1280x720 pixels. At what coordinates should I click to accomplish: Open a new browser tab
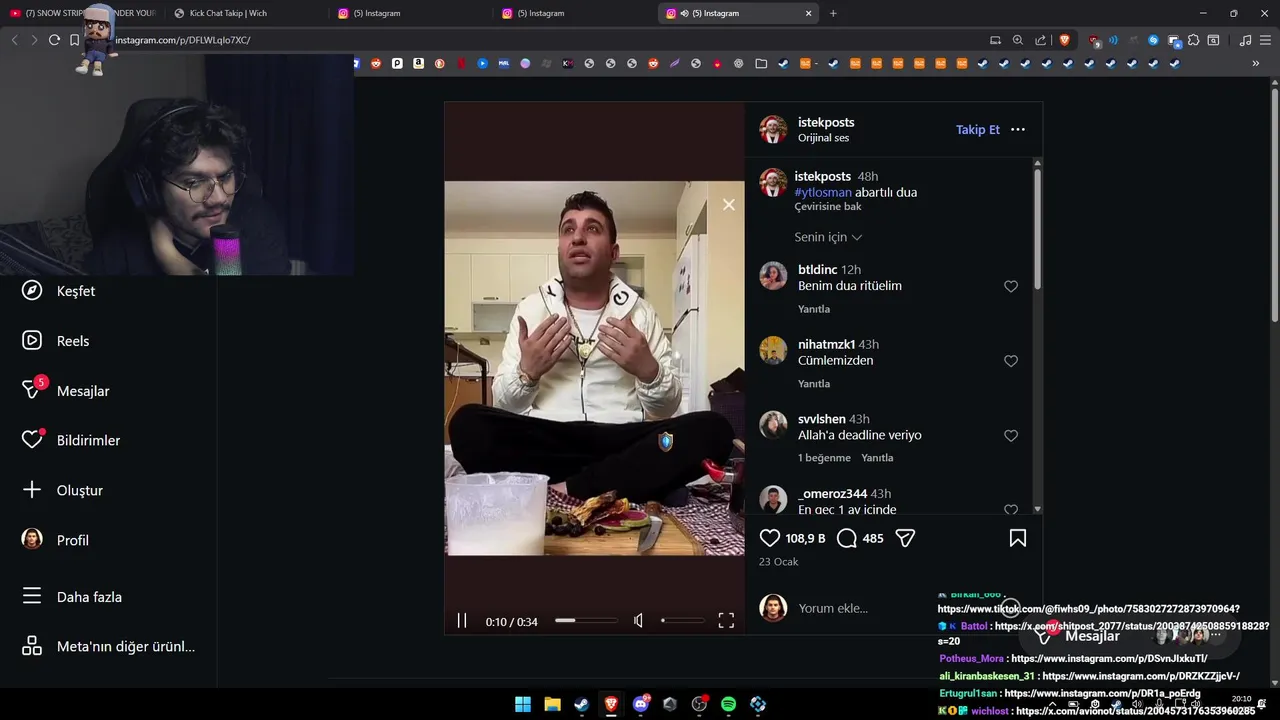click(833, 13)
